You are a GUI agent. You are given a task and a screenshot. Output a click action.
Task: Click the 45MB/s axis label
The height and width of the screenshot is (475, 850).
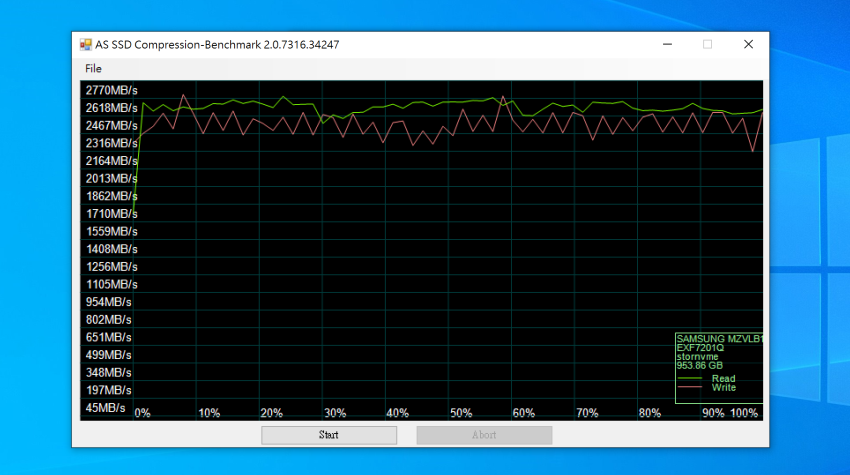point(106,408)
